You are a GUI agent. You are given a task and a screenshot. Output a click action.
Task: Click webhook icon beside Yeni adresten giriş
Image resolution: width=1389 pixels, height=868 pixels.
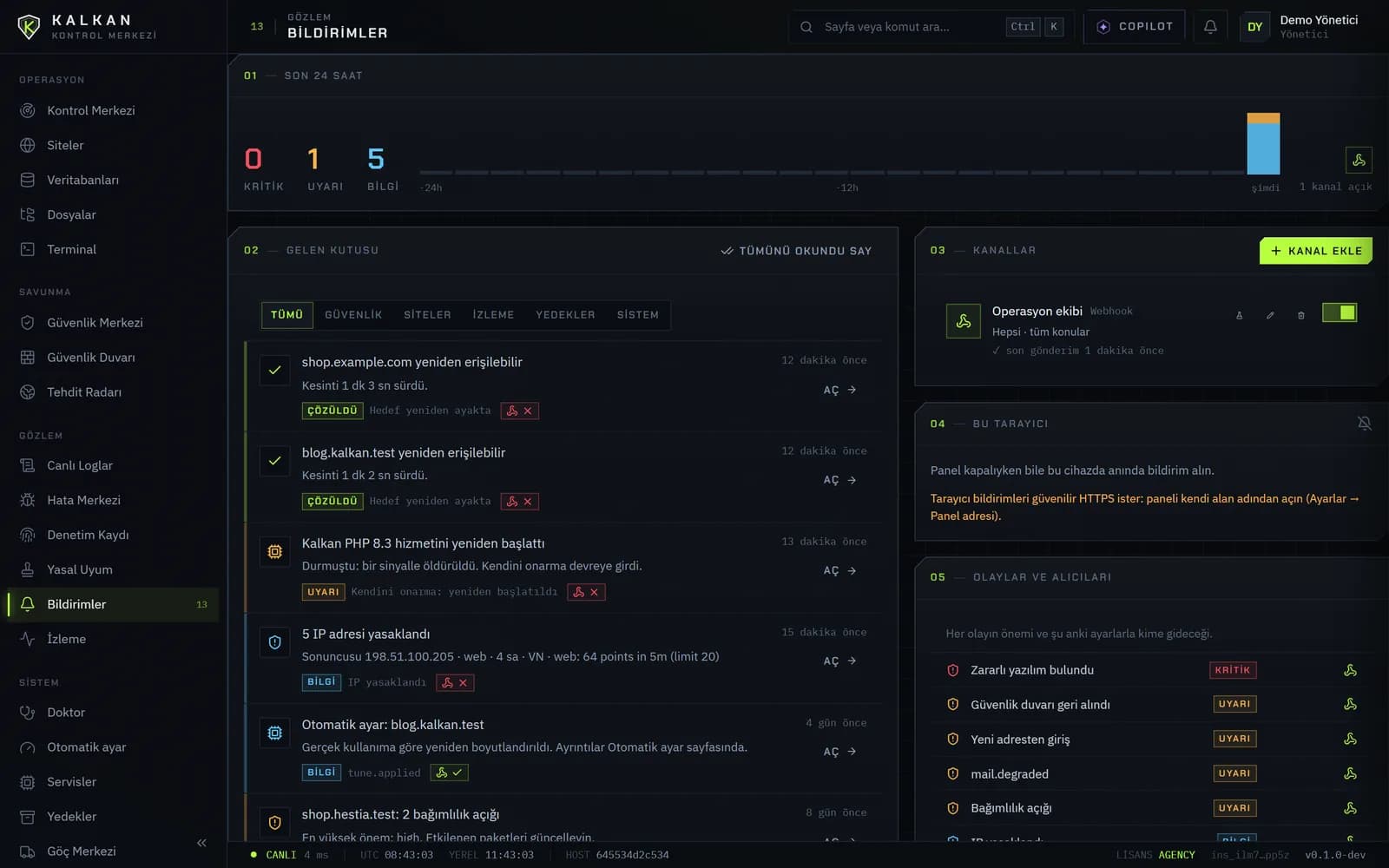tap(1350, 739)
